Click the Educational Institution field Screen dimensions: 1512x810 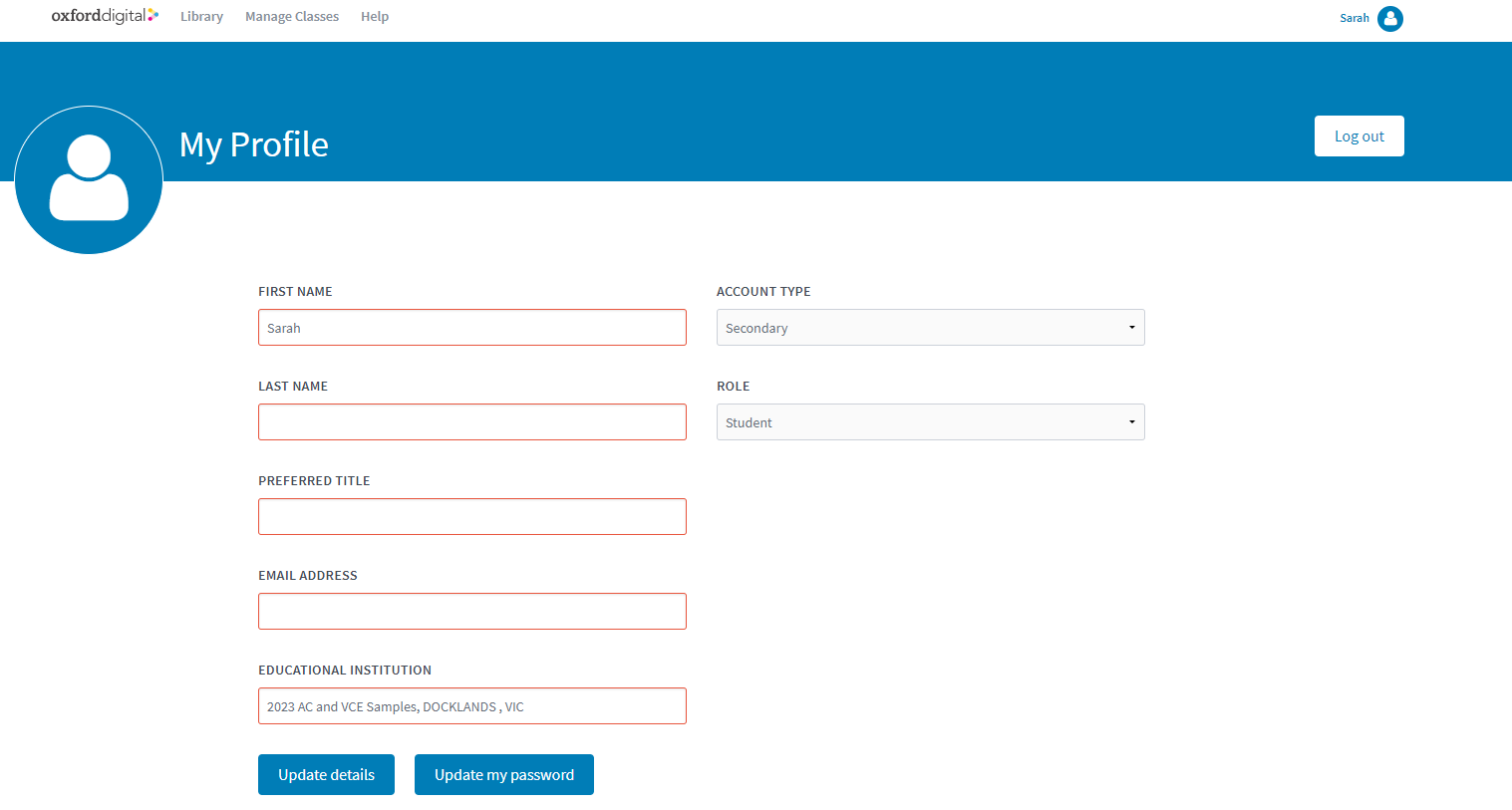[471, 706]
